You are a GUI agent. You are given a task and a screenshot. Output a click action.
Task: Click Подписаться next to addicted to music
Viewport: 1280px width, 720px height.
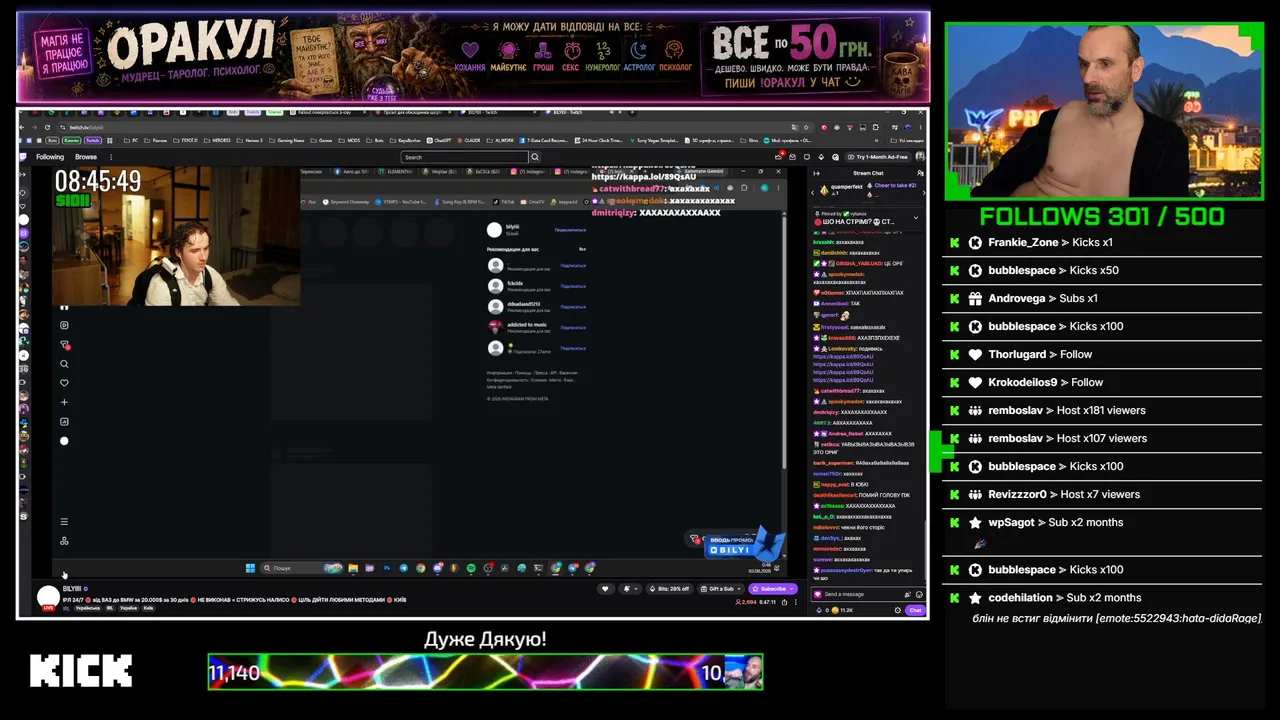point(573,327)
